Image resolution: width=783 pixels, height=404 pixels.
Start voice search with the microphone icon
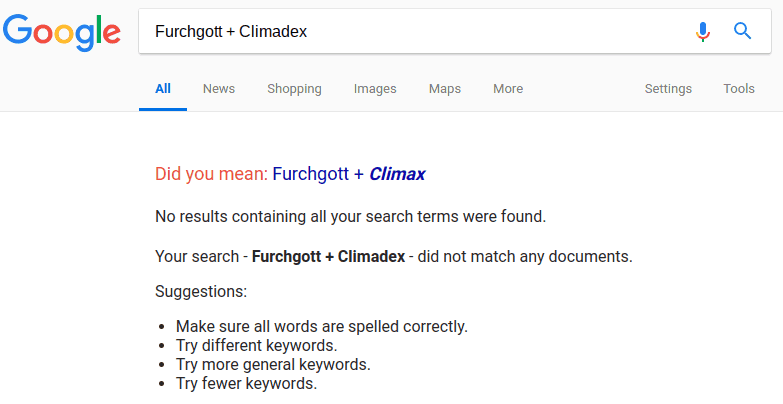(703, 31)
